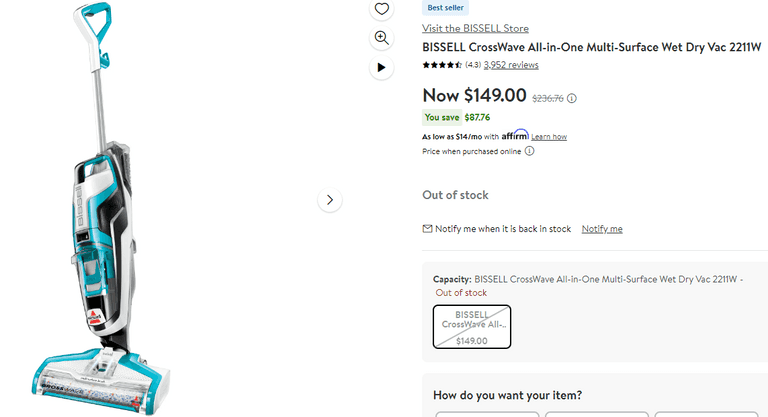The width and height of the screenshot is (768, 417).
Task: Click the Best seller badge
Action: (447, 7)
